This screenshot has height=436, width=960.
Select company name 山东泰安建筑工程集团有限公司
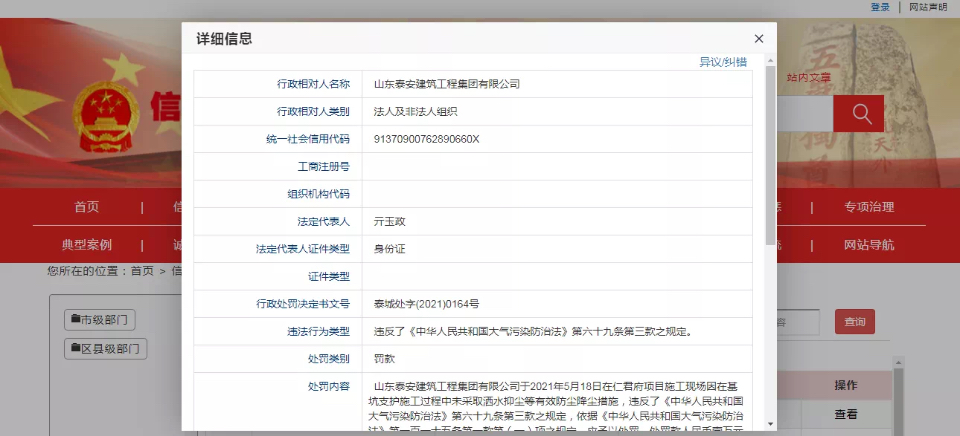coord(447,84)
